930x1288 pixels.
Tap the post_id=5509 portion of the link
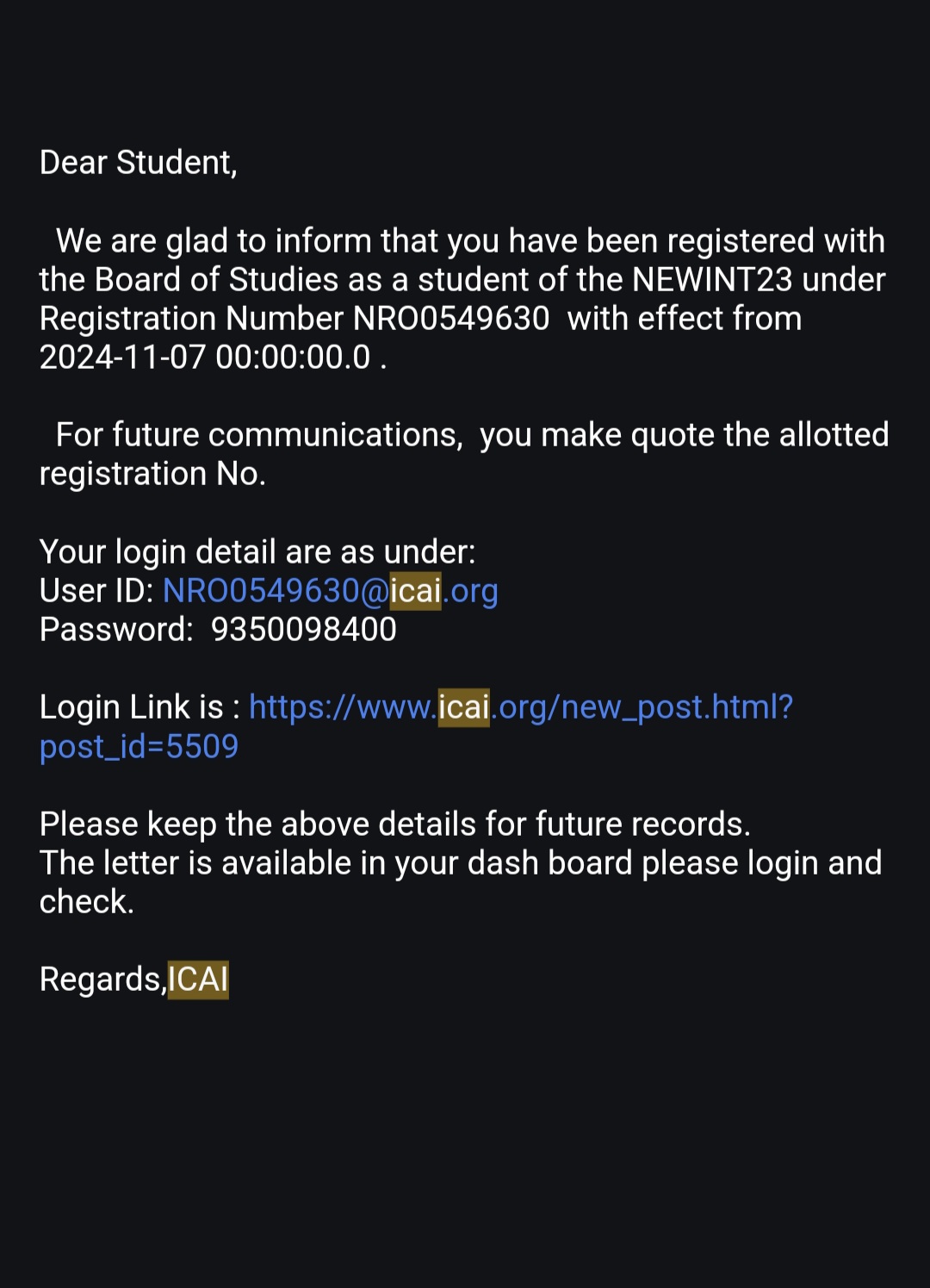[x=139, y=746]
